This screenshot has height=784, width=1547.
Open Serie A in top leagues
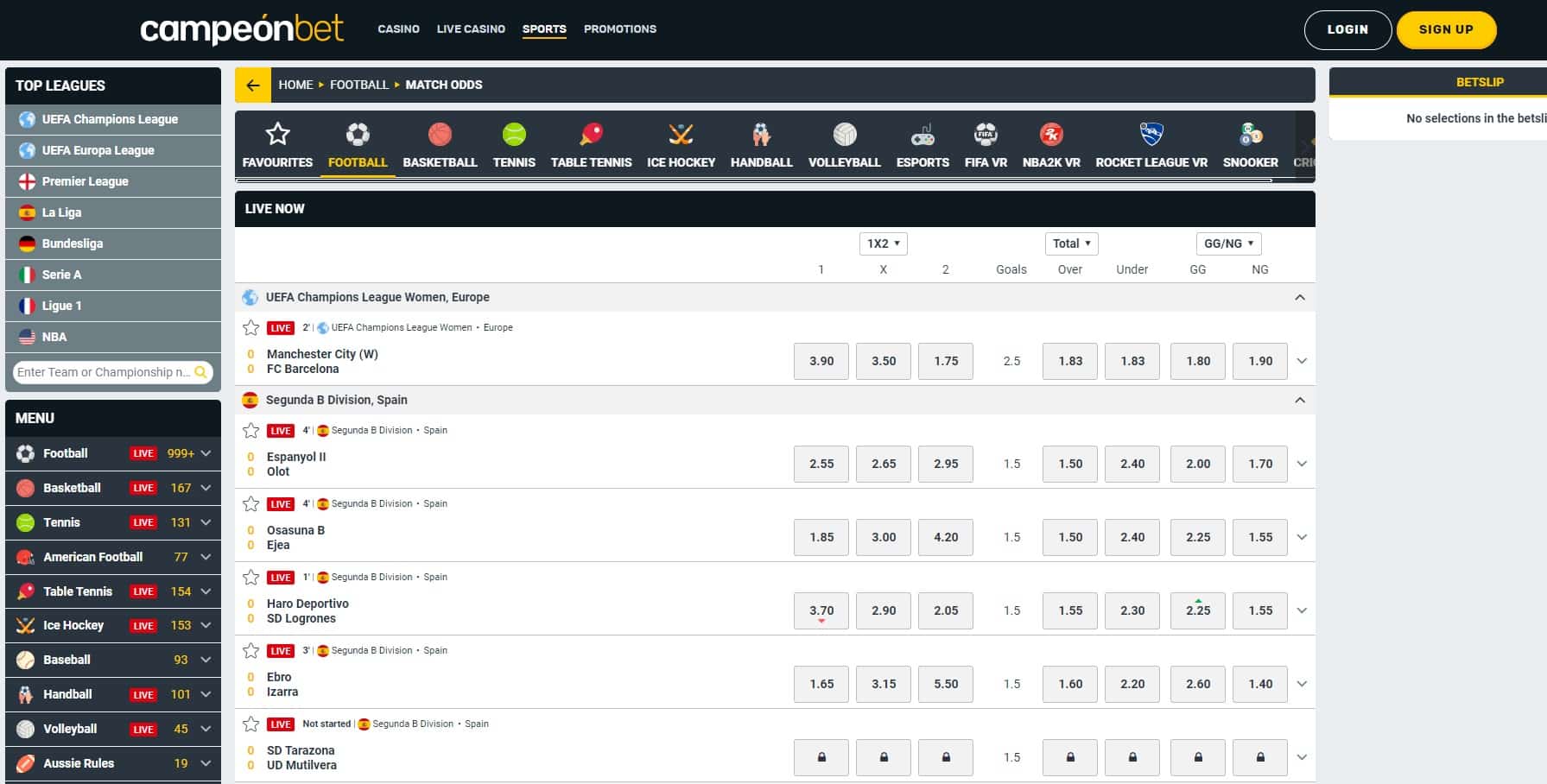pos(113,275)
